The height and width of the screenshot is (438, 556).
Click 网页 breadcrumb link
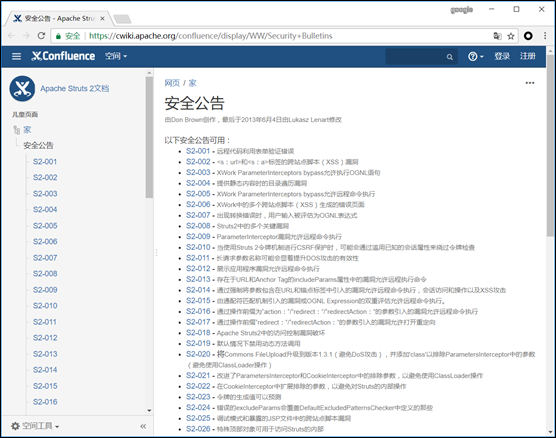coord(172,83)
